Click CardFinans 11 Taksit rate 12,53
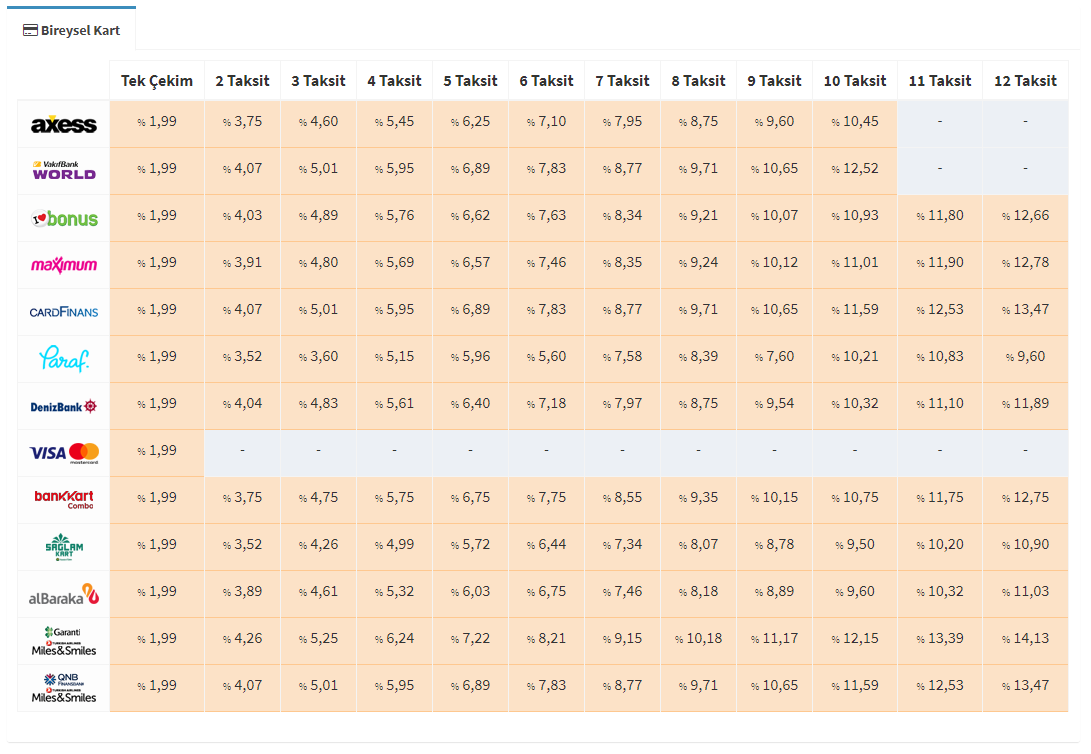The width and height of the screenshot is (1091, 754). (940, 310)
